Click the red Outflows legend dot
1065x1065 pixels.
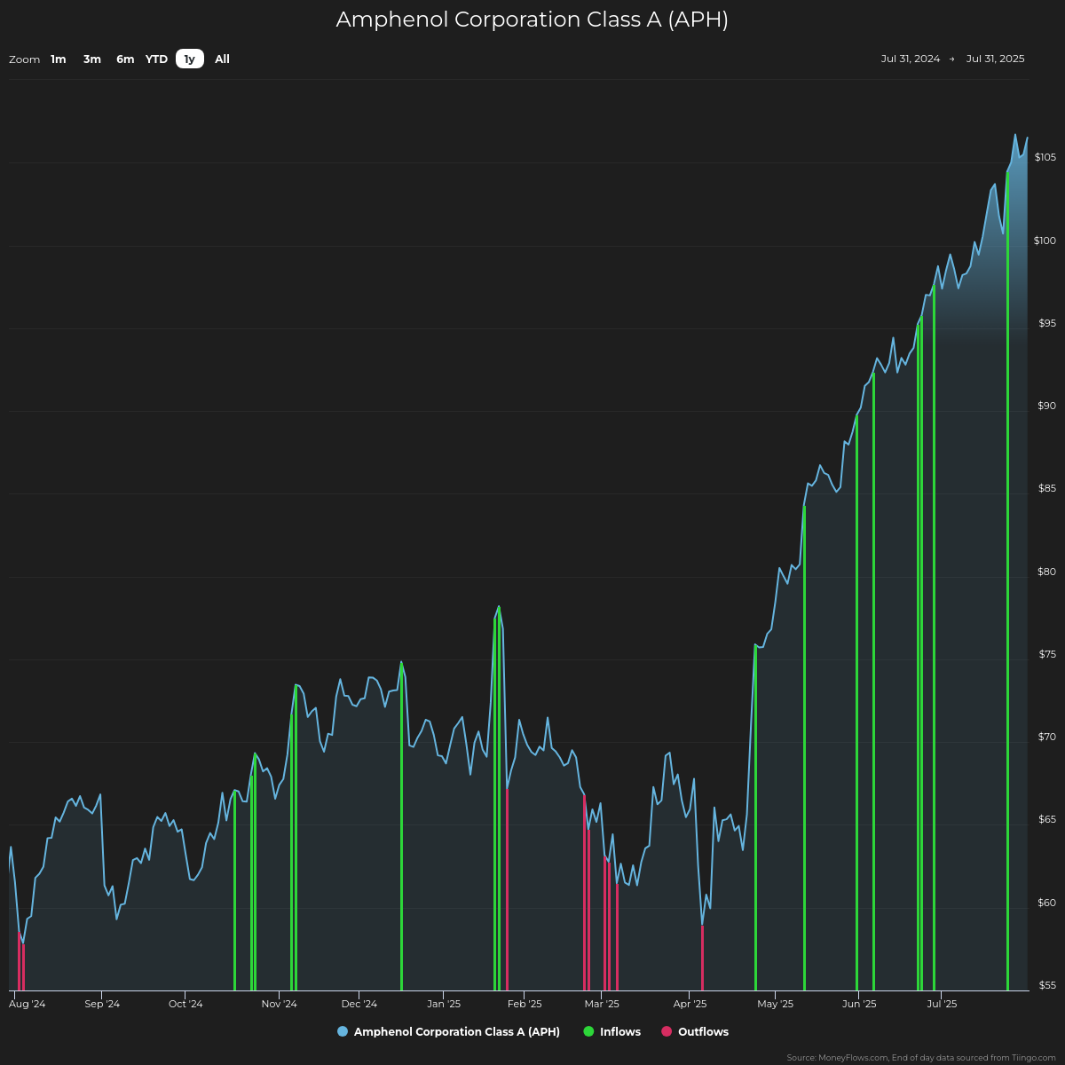[666, 1032]
